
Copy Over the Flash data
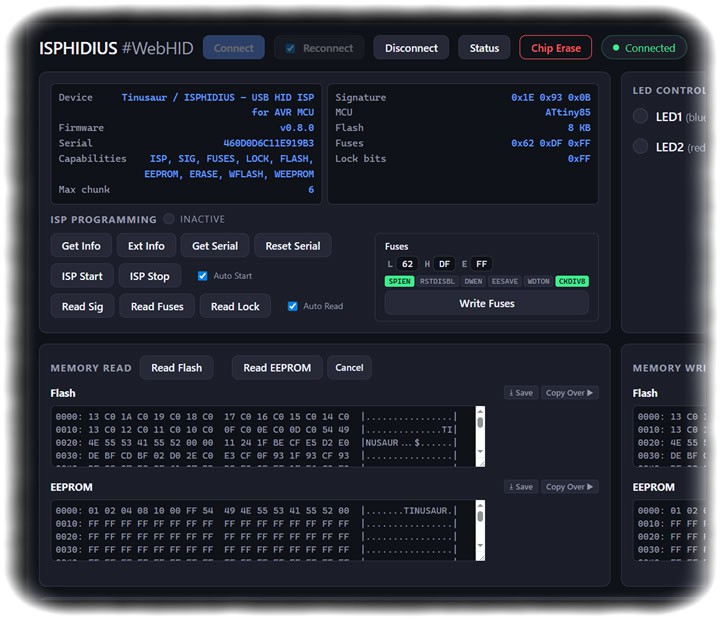point(569,393)
